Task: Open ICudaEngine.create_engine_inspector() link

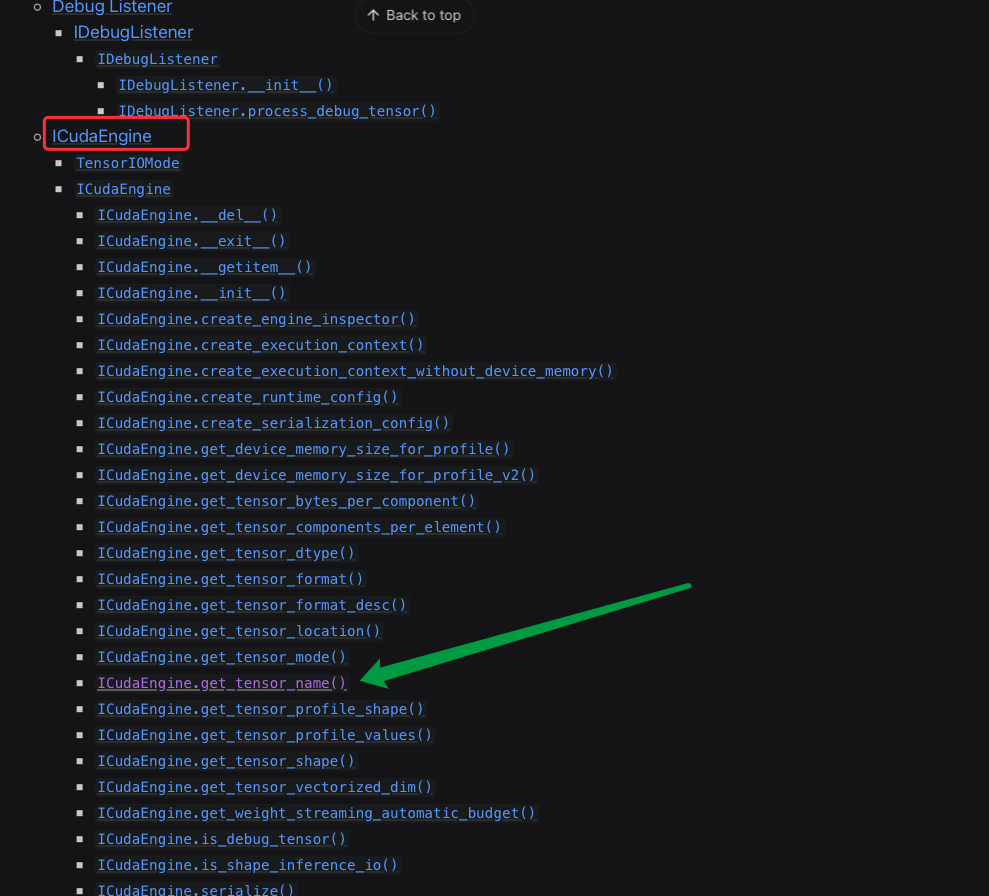Action: (256, 318)
